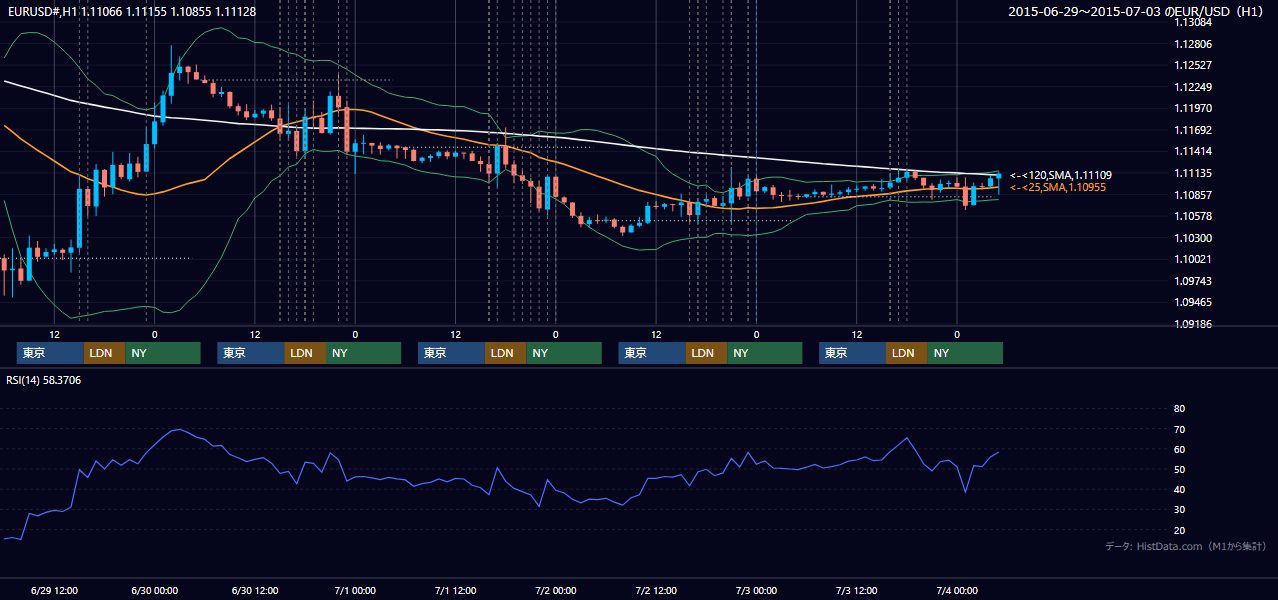The height and width of the screenshot is (600, 1278).
Task: Select the 120 SMA 1.11109 label
Action: click(1061, 175)
